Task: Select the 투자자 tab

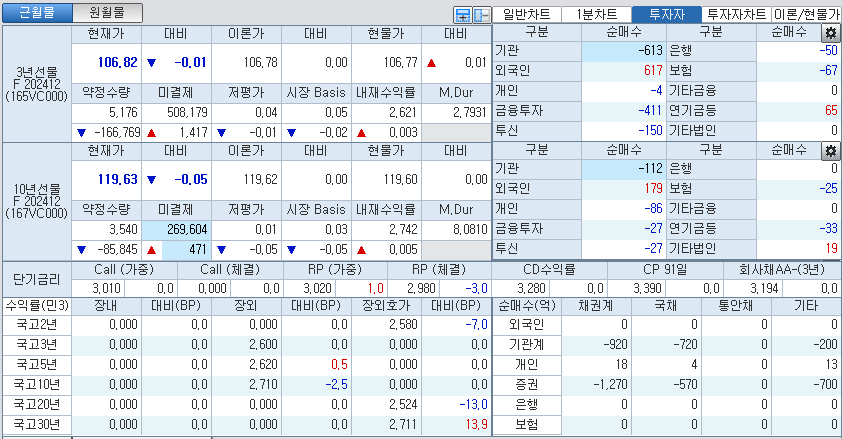Action: [667, 15]
